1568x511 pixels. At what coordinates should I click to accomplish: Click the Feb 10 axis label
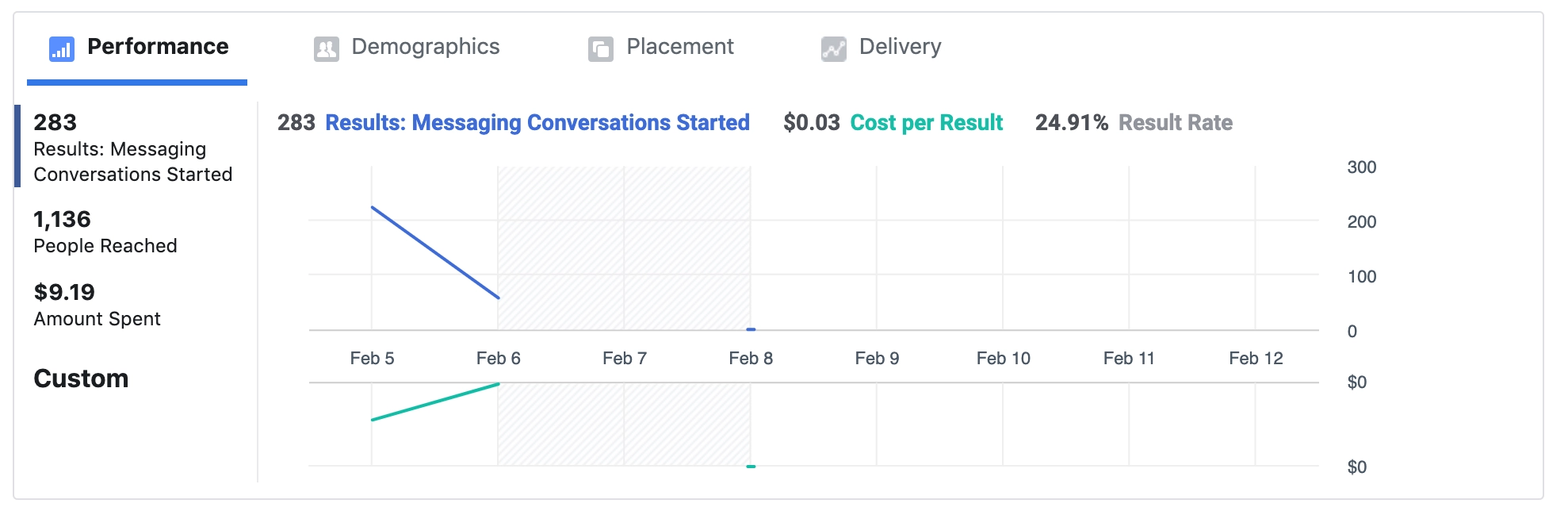click(x=1004, y=359)
